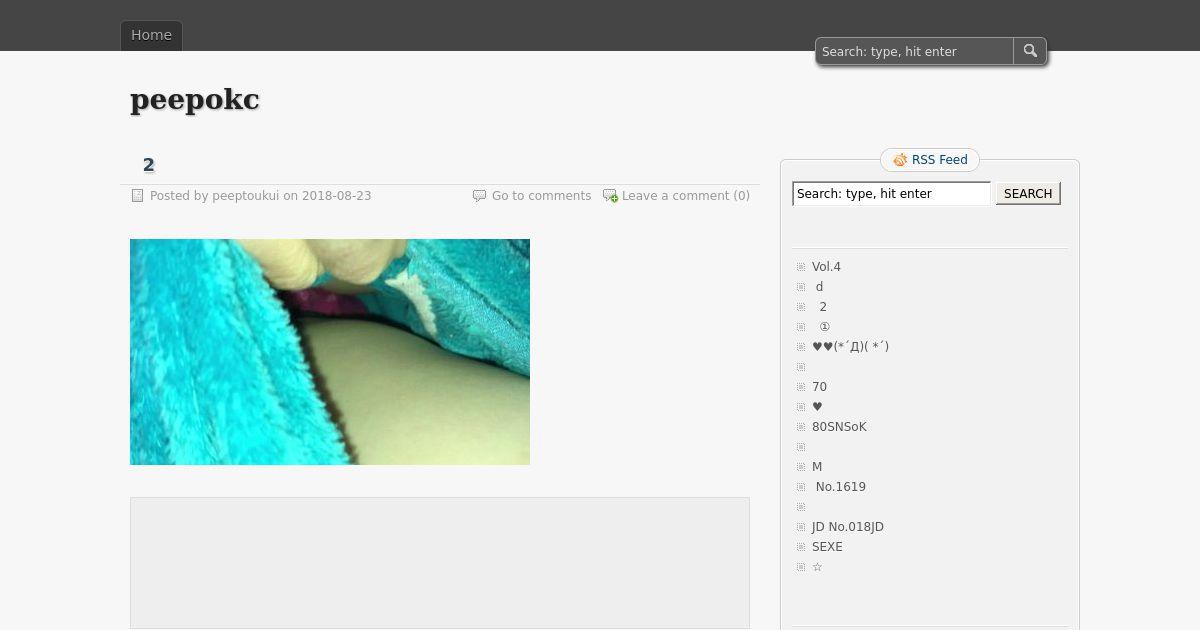Screen dimensions: 1200x630
Task: Click the header search input field
Action: [x=915, y=51]
